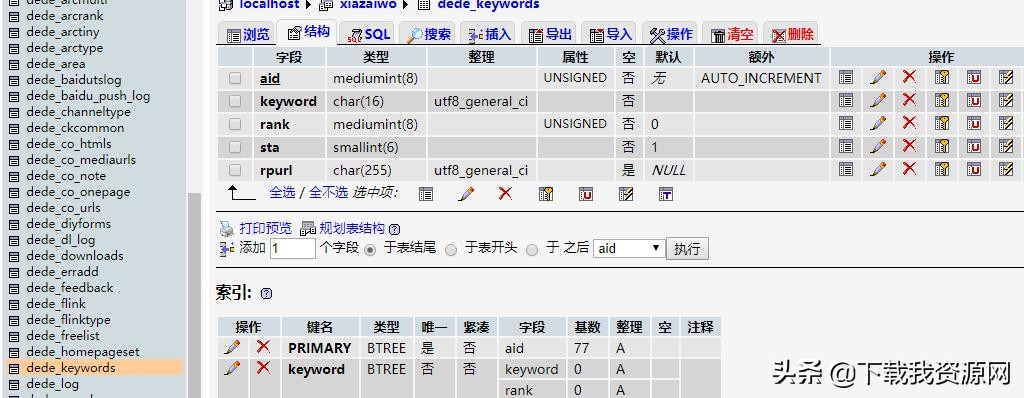Edit the rpurl field with pencil icon
The width and height of the screenshot is (1024, 398).
(x=878, y=170)
